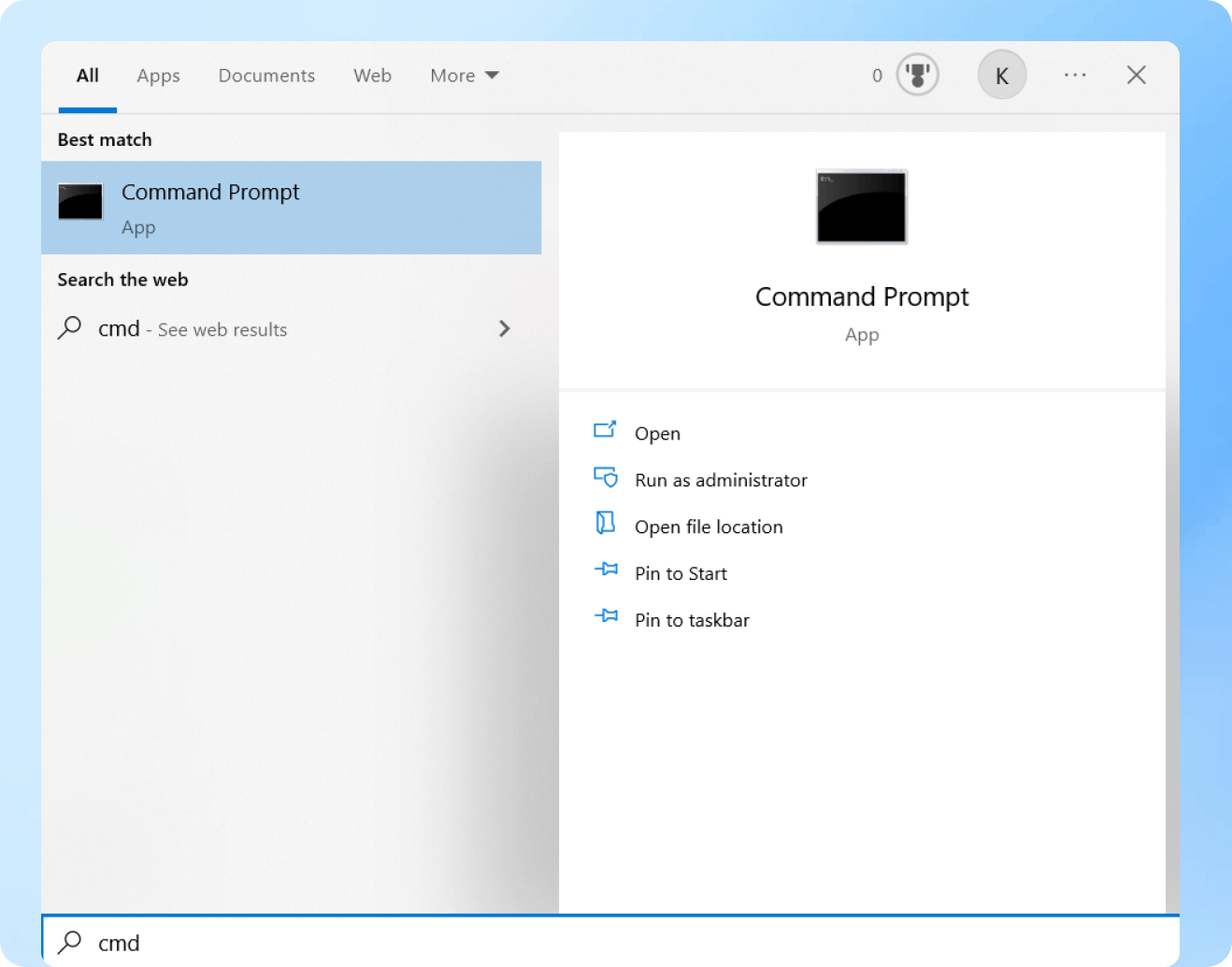Choose Pin to Start

tap(680, 573)
